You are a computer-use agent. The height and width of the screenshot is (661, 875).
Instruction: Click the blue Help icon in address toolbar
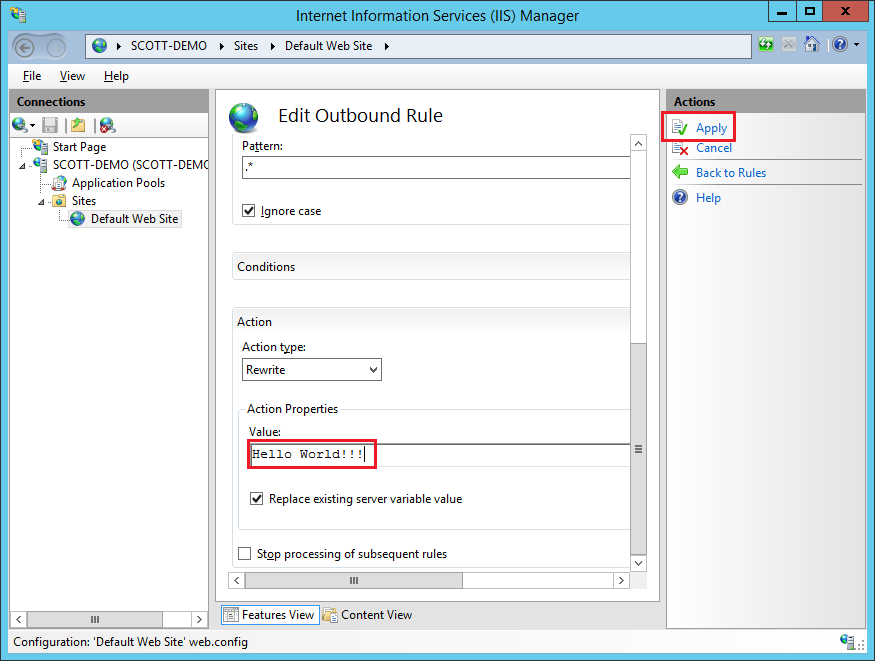[x=839, y=45]
